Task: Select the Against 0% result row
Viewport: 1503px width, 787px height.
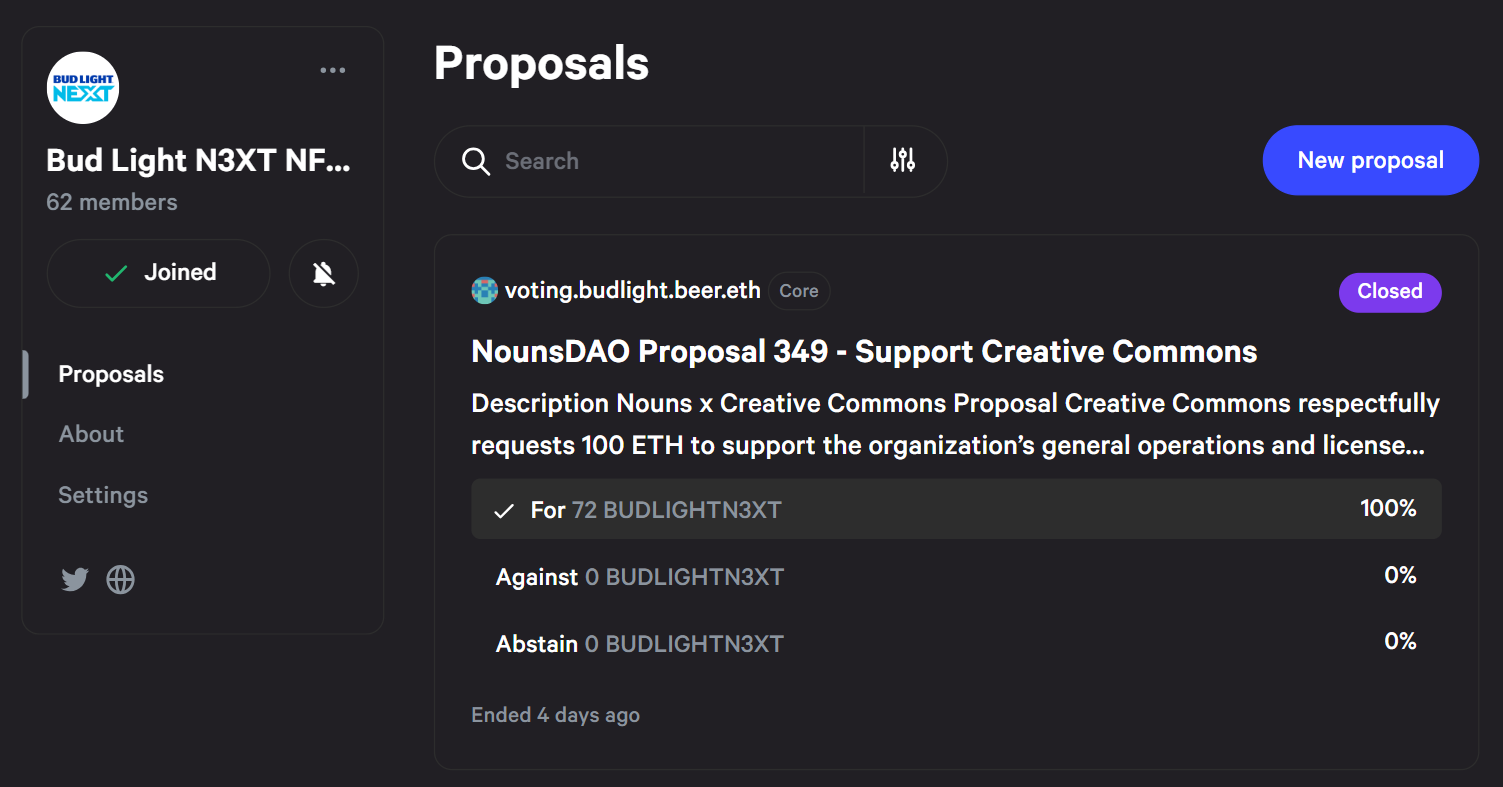Action: pyautogui.click(x=955, y=576)
